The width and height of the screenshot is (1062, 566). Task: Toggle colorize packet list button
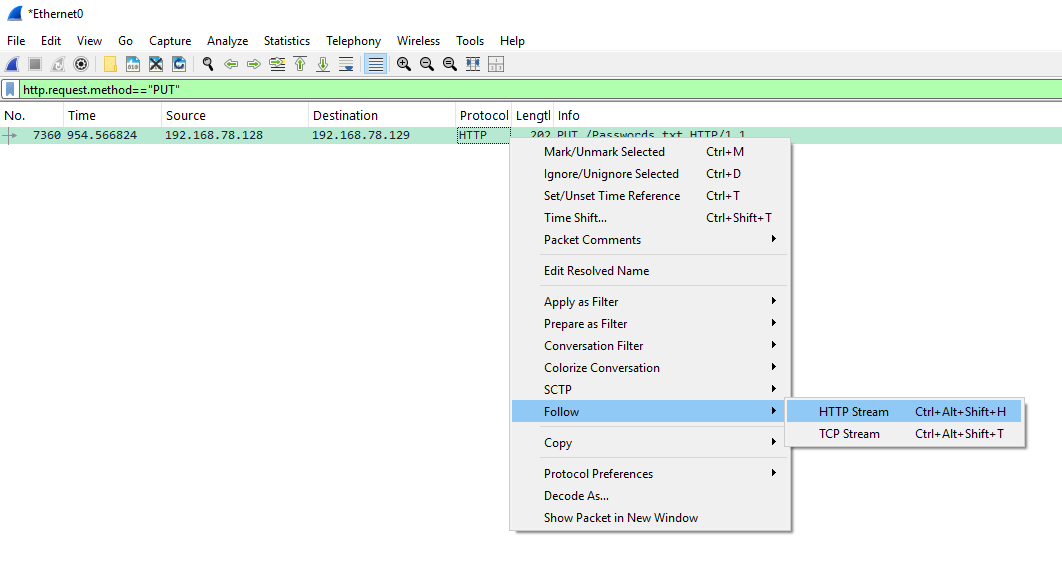click(376, 64)
